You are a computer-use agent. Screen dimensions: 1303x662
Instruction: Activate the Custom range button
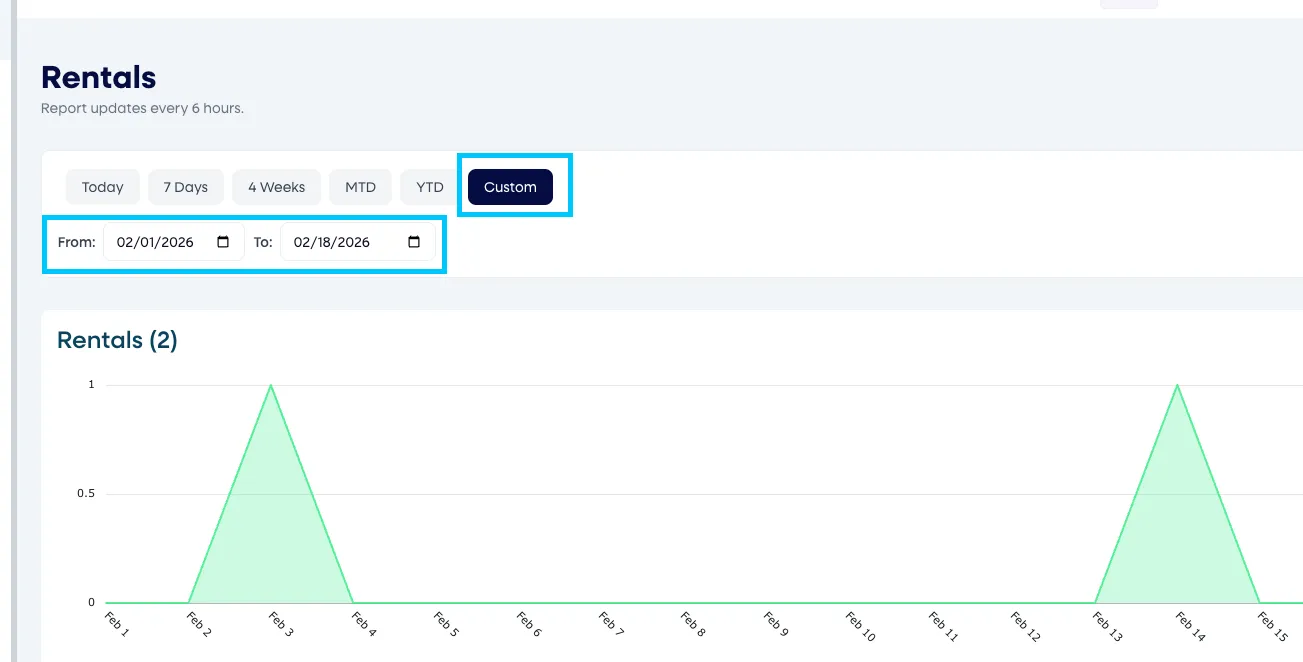[510, 187]
